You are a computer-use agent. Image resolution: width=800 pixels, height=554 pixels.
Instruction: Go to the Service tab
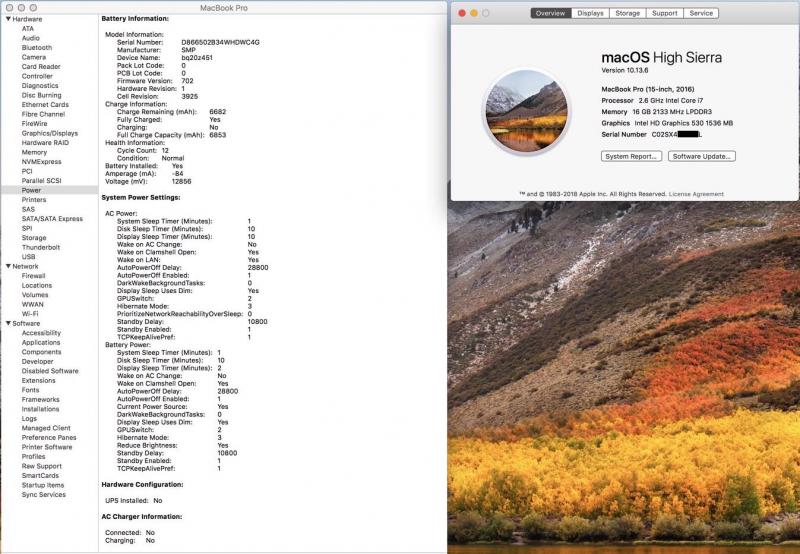pos(701,13)
